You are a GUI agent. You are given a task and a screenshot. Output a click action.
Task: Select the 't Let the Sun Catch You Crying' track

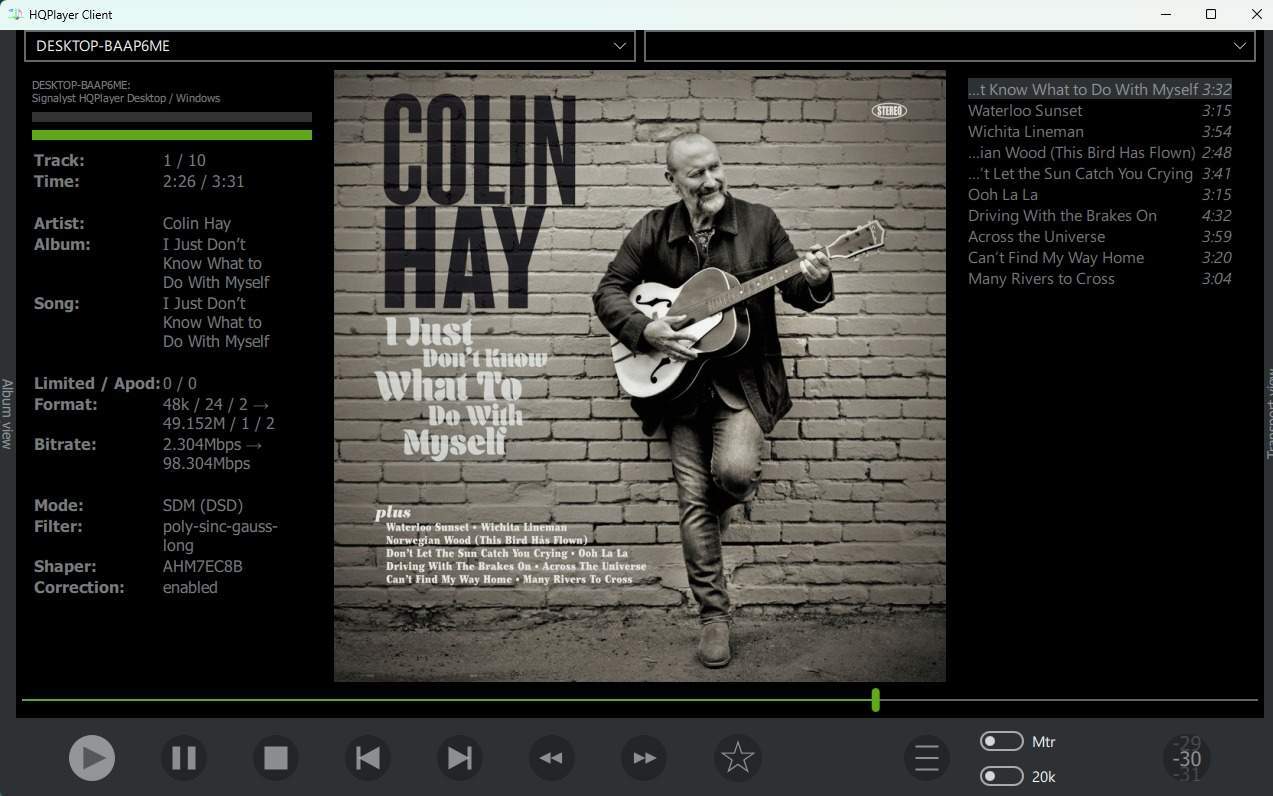(x=1099, y=173)
